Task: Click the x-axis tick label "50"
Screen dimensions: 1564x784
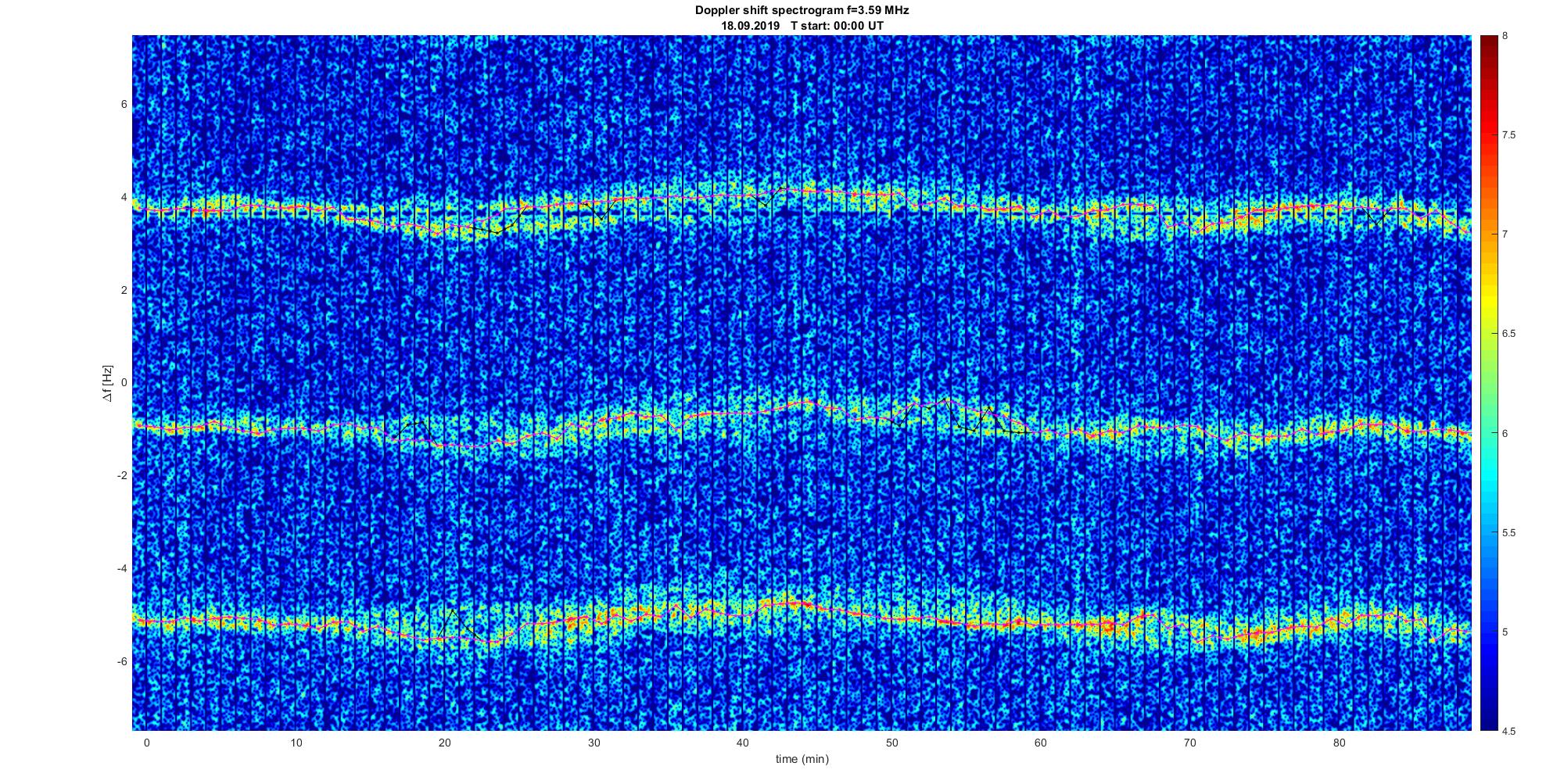Action: pyautogui.click(x=891, y=743)
